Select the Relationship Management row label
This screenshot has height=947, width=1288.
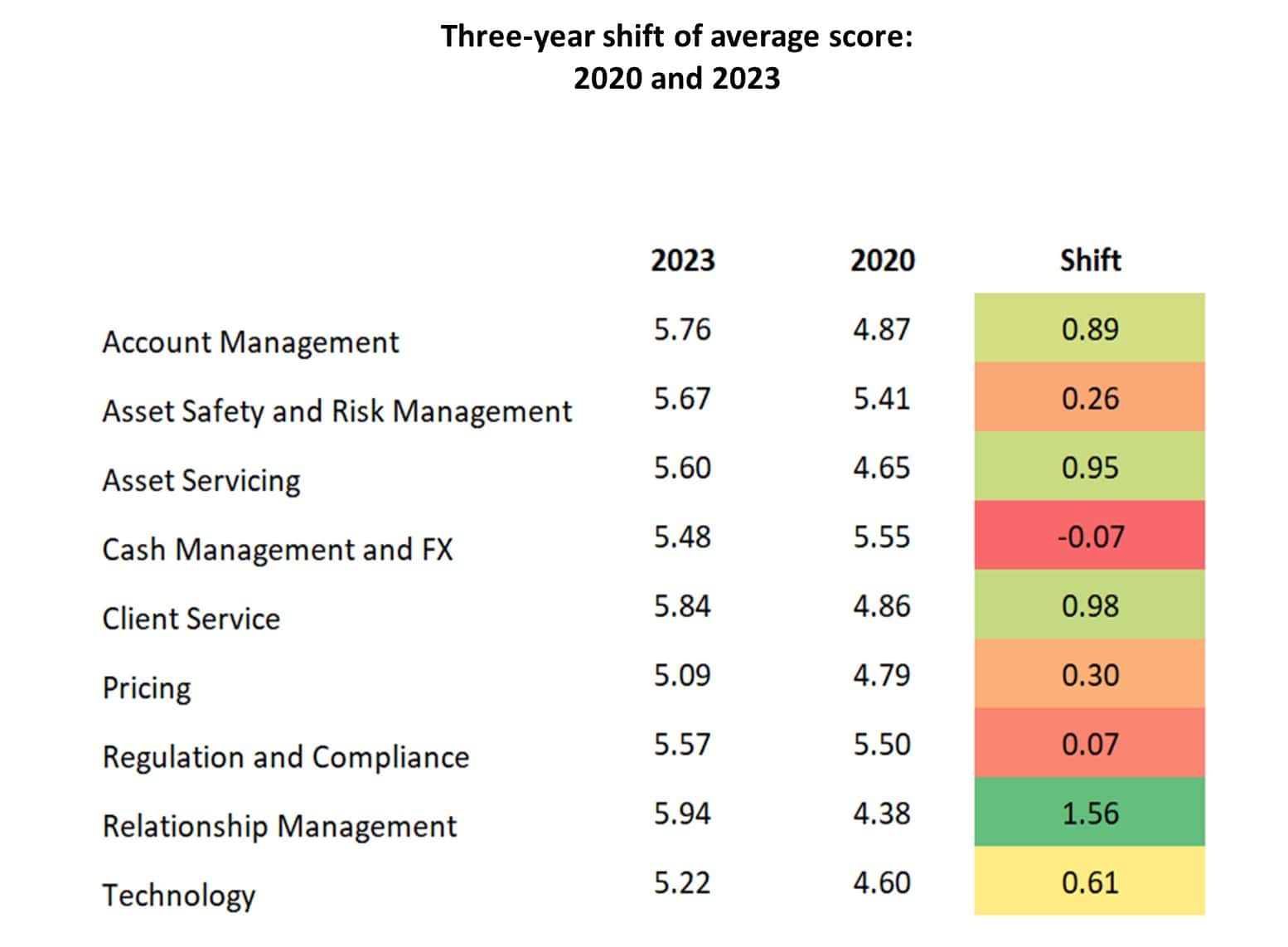279,826
